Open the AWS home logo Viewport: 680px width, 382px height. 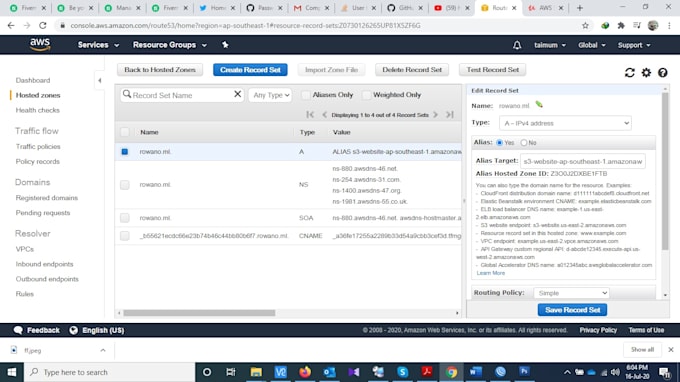[x=40, y=45]
